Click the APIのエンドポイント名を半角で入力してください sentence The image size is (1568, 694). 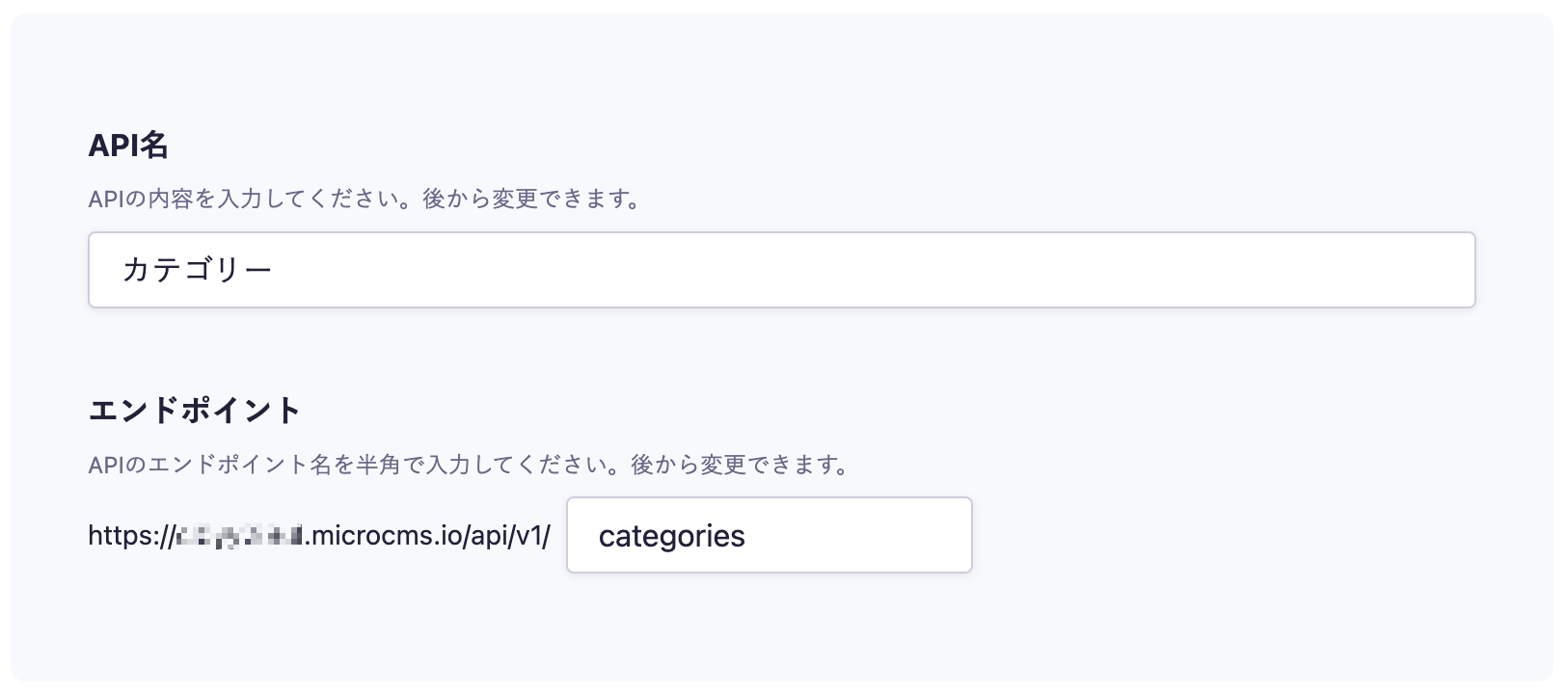pyautogui.click(x=359, y=466)
